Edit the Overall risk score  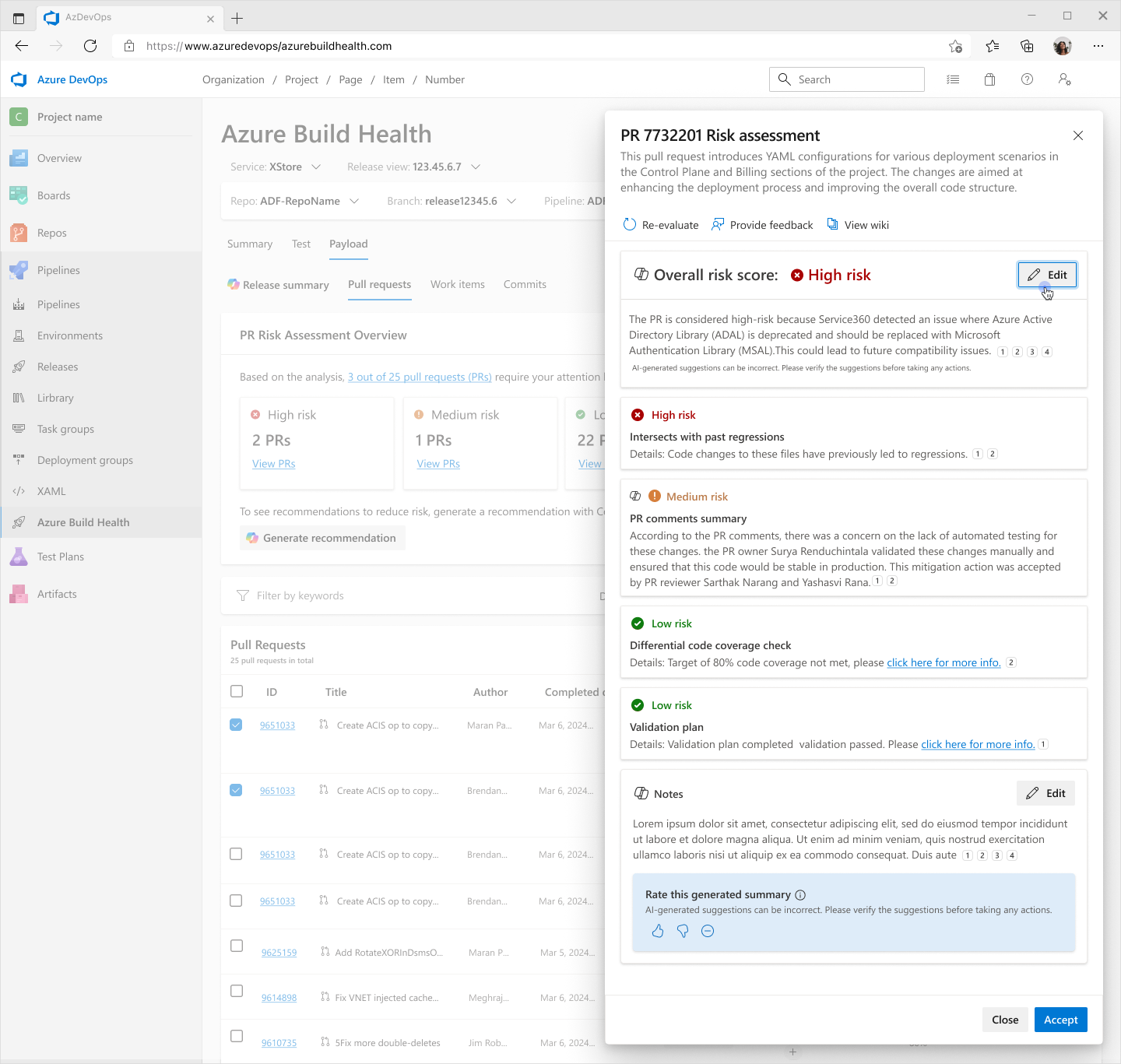pos(1047,275)
